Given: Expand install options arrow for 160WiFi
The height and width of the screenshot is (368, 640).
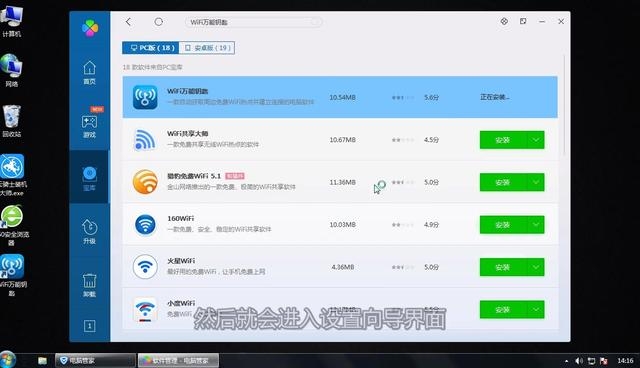Looking at the screenshot, I should [536, 225].
